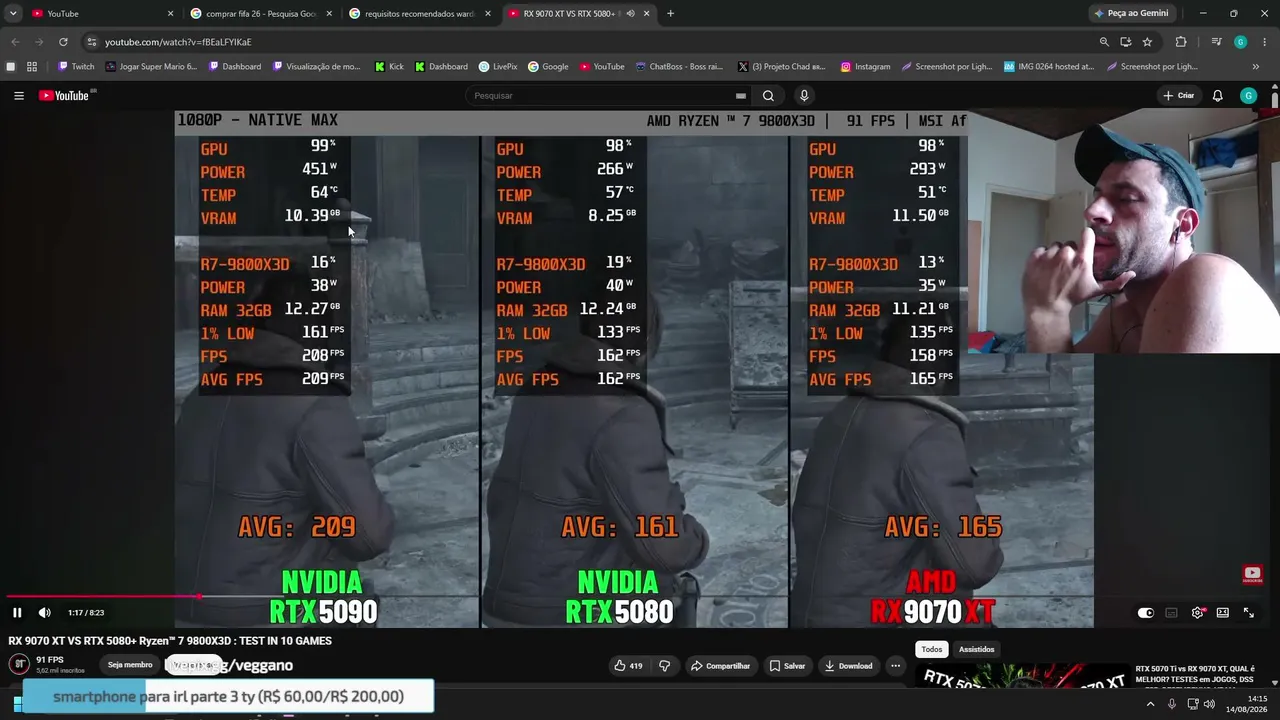Open a new browser tab
The width and height of the screenshot is (1280, 720).
click(x=670, y=14)
